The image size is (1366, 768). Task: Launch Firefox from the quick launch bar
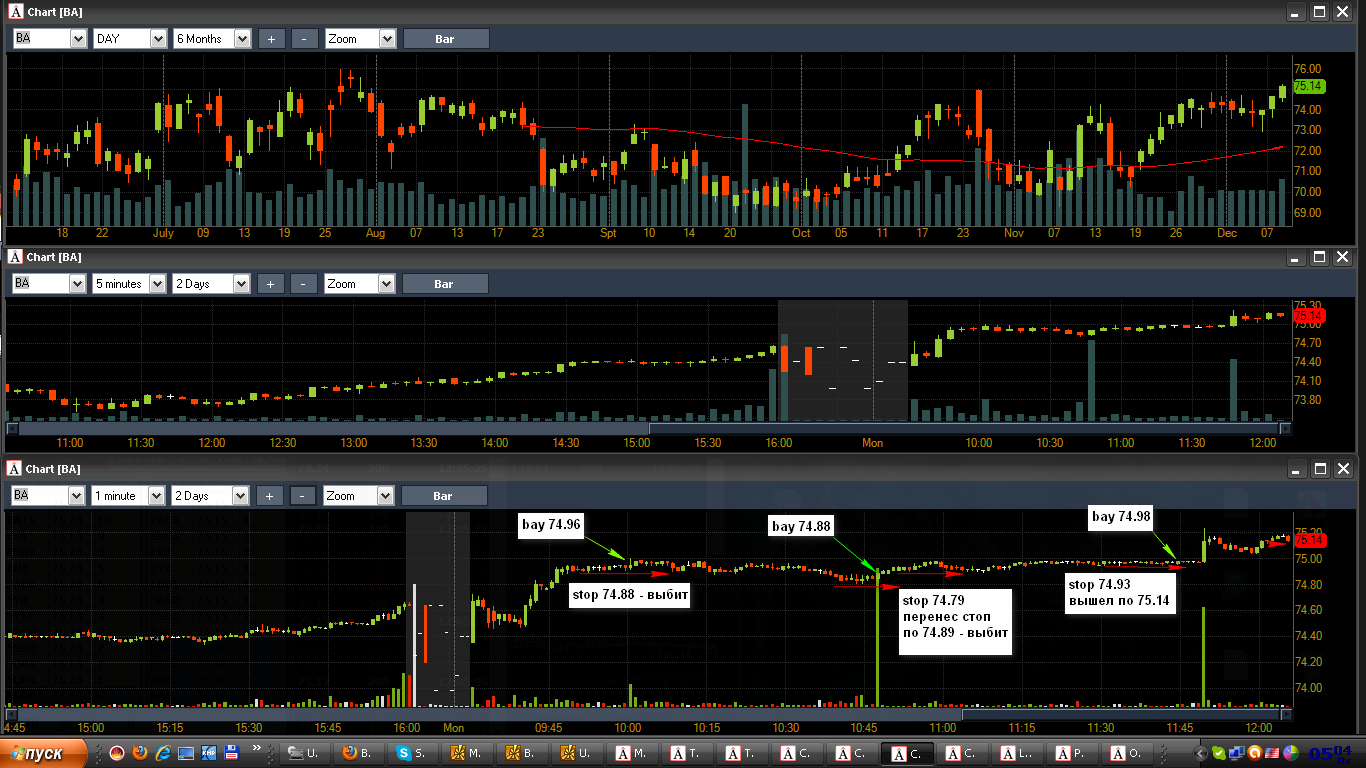[139, 753]
